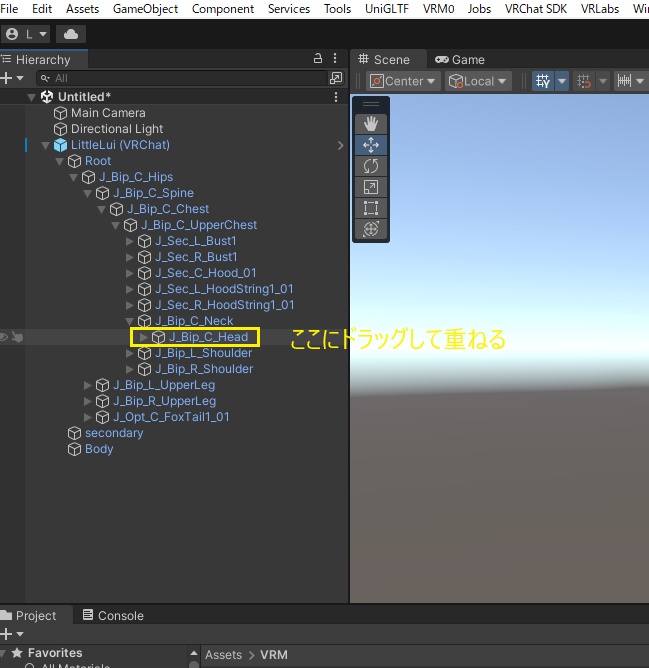Select the Body object
Image resolution: width=649 pixels, height=668 pixels.
click(x=99, y=449)
